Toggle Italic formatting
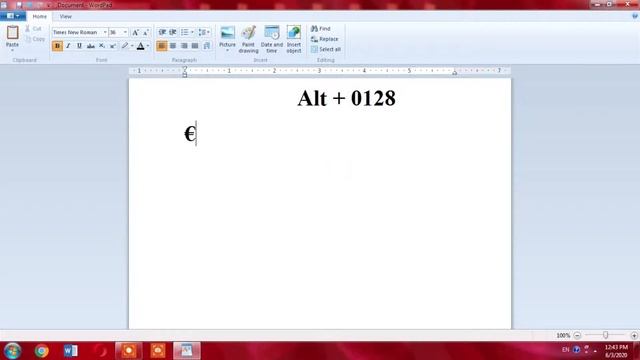640x360 pixels. pos(68,46)
